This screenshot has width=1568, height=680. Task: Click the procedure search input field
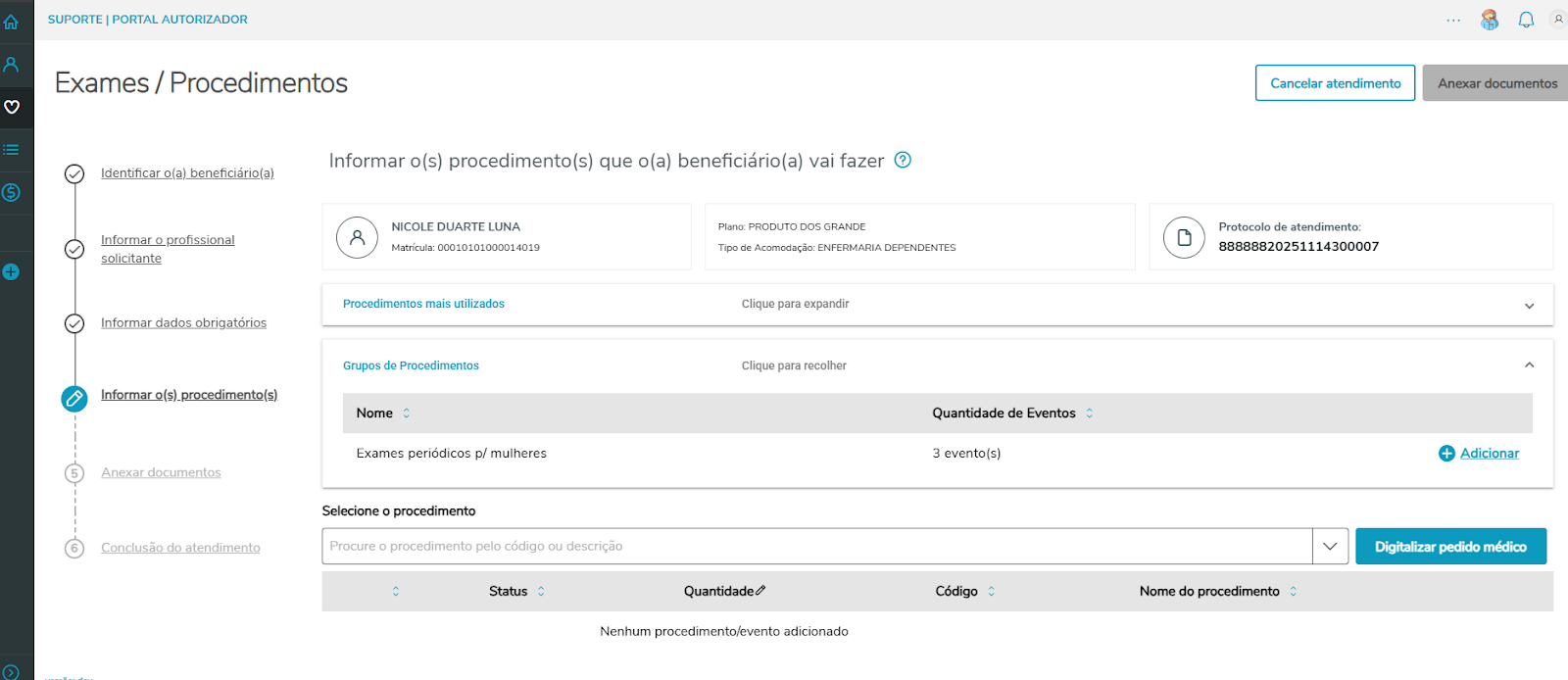(816, 547)
